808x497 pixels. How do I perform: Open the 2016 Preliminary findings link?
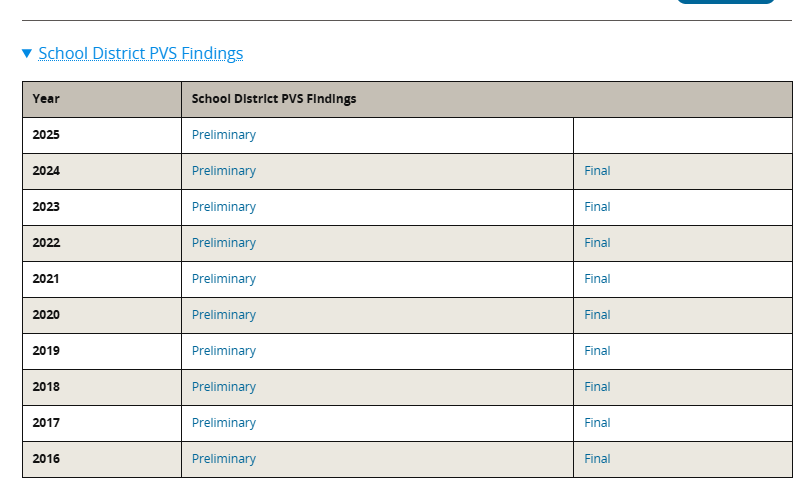click(x=223, y=459)
